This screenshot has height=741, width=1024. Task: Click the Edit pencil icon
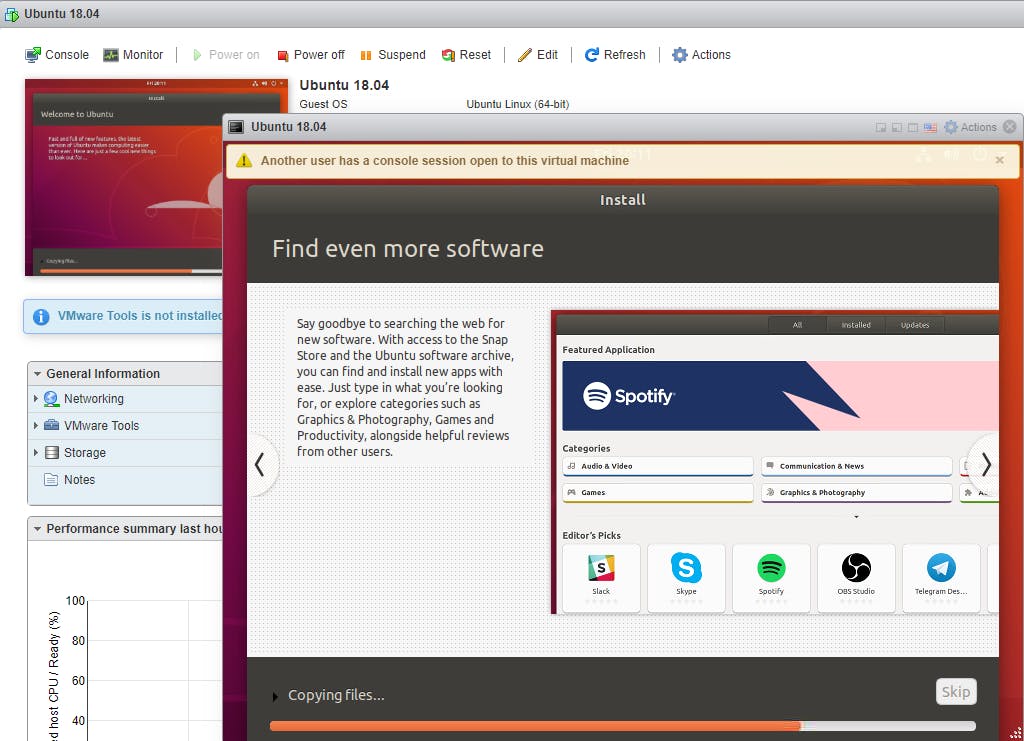524,55
